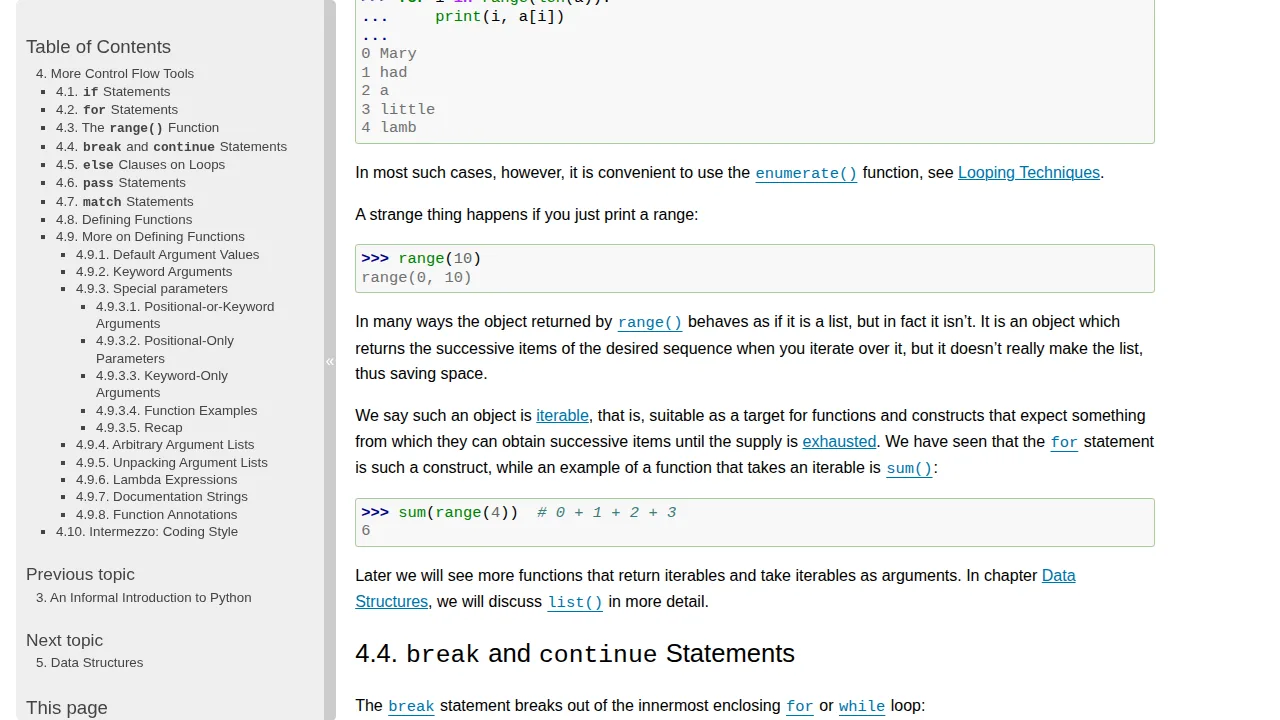Jump to 4.9.3.2 Positional-Only Parameters
This screenshot has height=720, width=1280.
(x=165, y=349)
